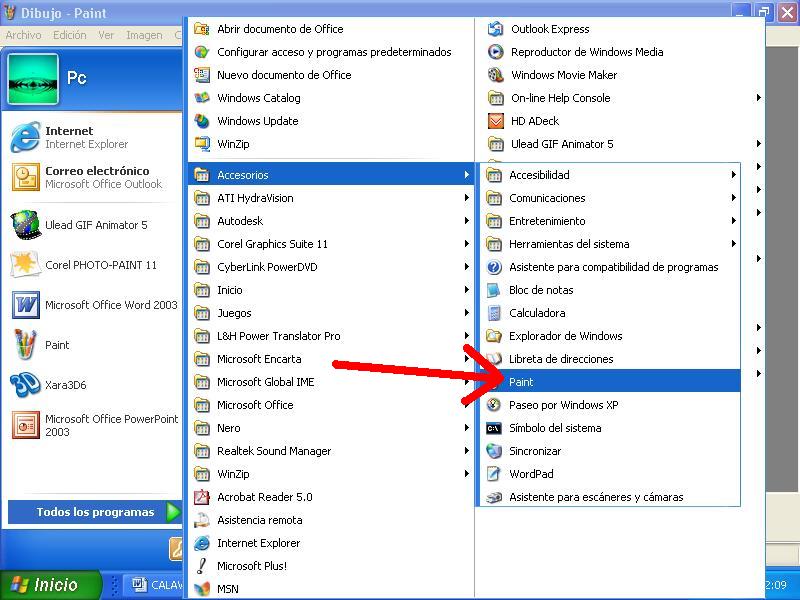Launch WordPad
This screenshot has height=600, width=800.
610,473
